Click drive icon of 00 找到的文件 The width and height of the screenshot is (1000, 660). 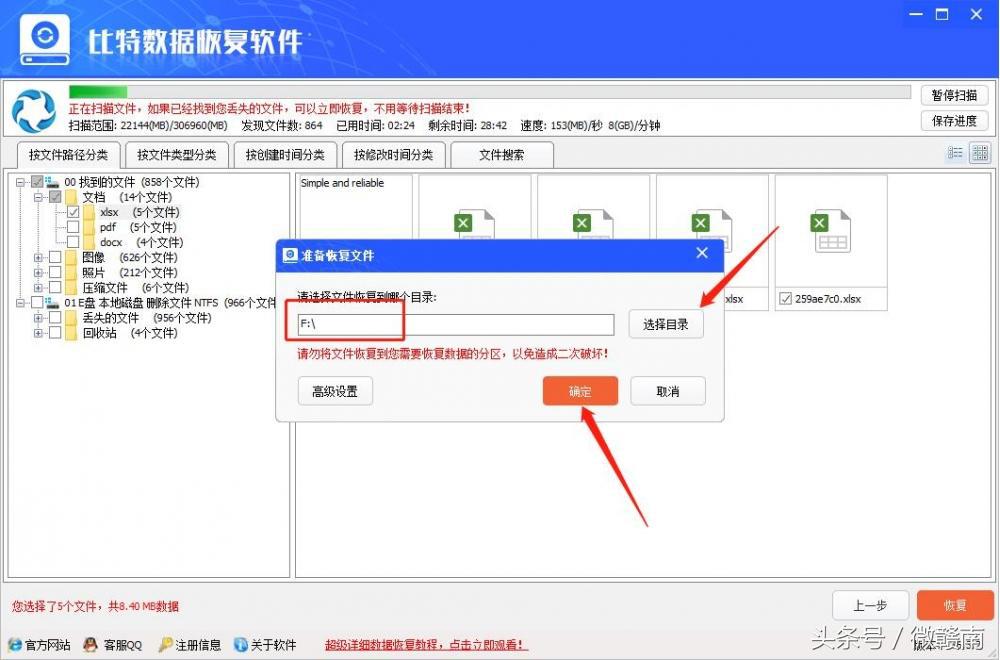[53, 182]
